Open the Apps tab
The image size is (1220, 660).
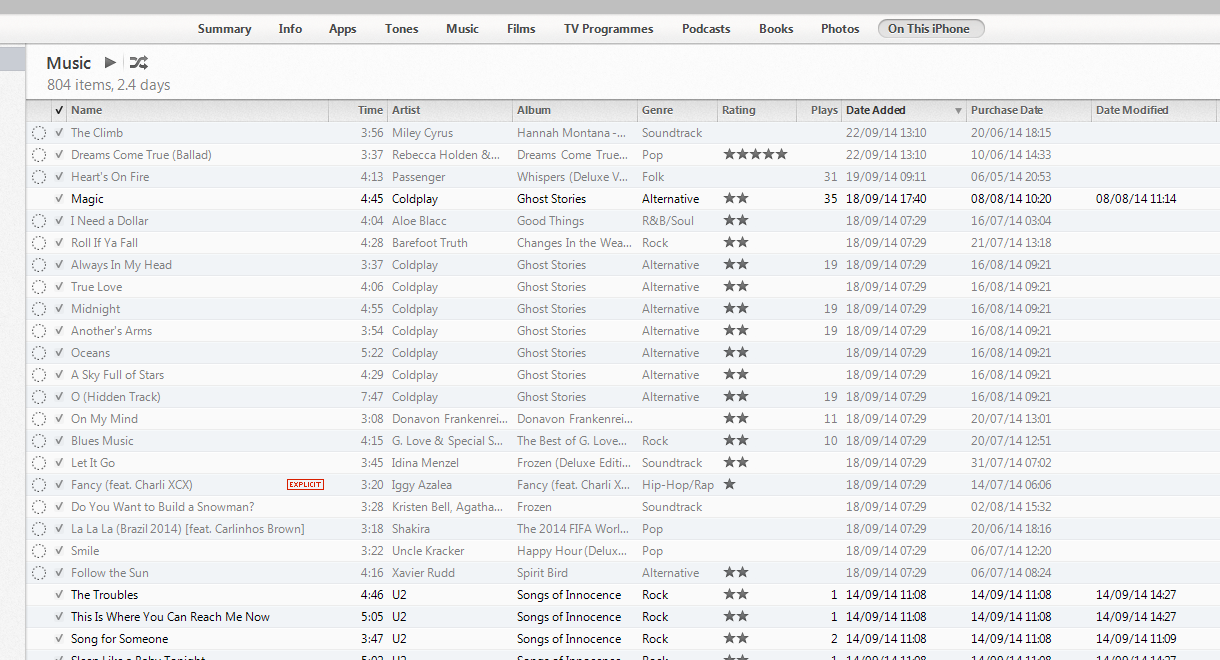(x=343, y=29)
